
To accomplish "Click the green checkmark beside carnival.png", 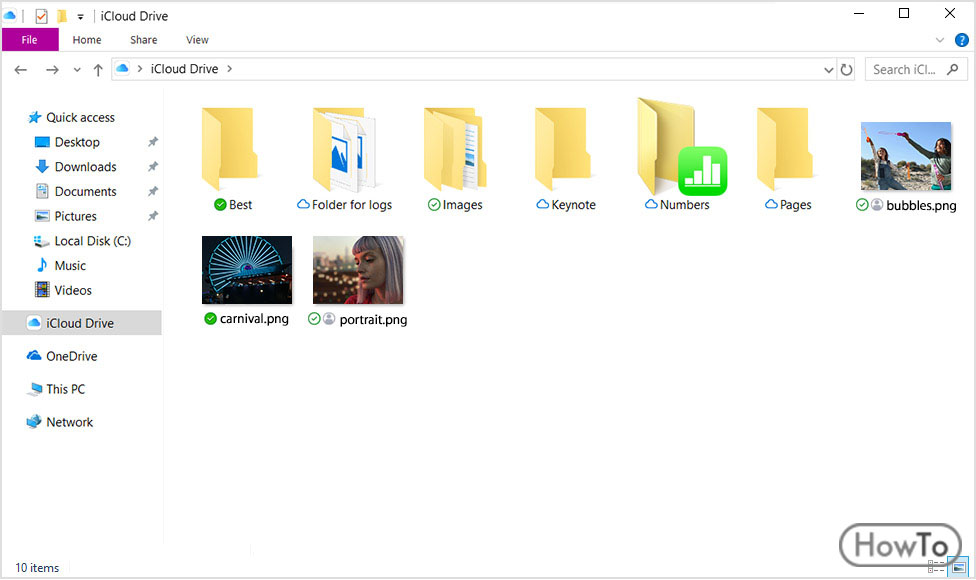I will [210, 319].
